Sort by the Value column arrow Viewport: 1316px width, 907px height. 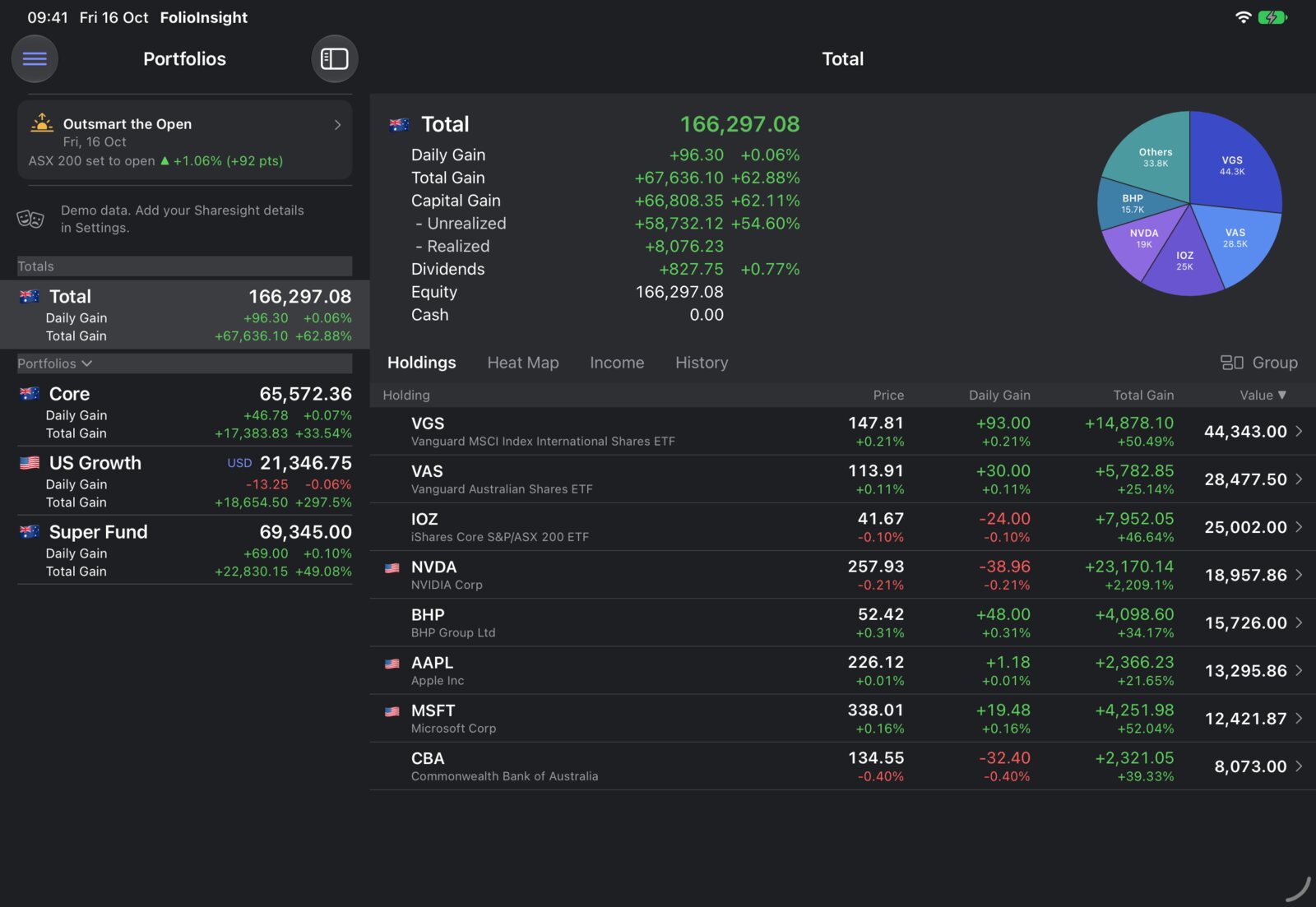[x=1282, y=396]
